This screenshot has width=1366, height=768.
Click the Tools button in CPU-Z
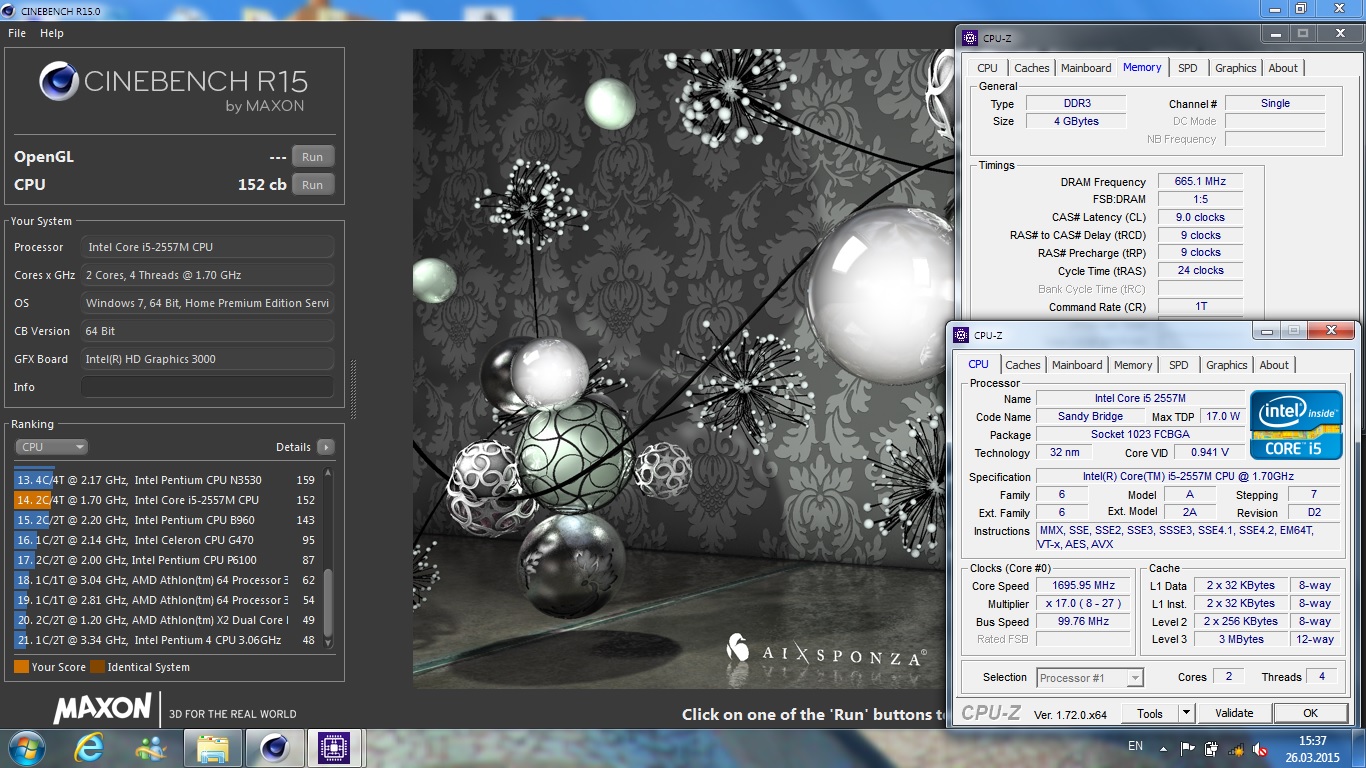click(x=1150, y=713)
